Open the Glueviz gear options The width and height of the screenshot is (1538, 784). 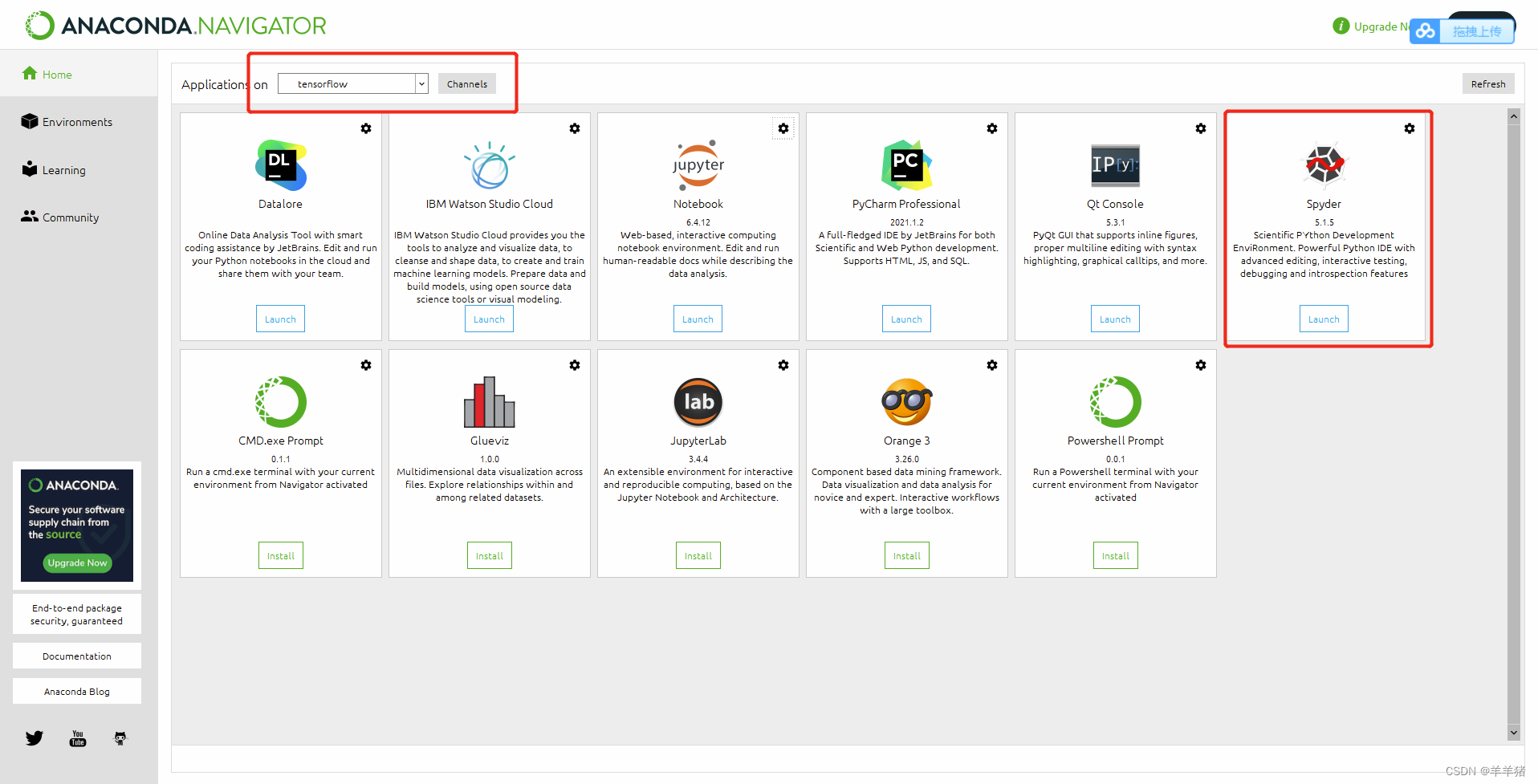(x=575, y=365)
